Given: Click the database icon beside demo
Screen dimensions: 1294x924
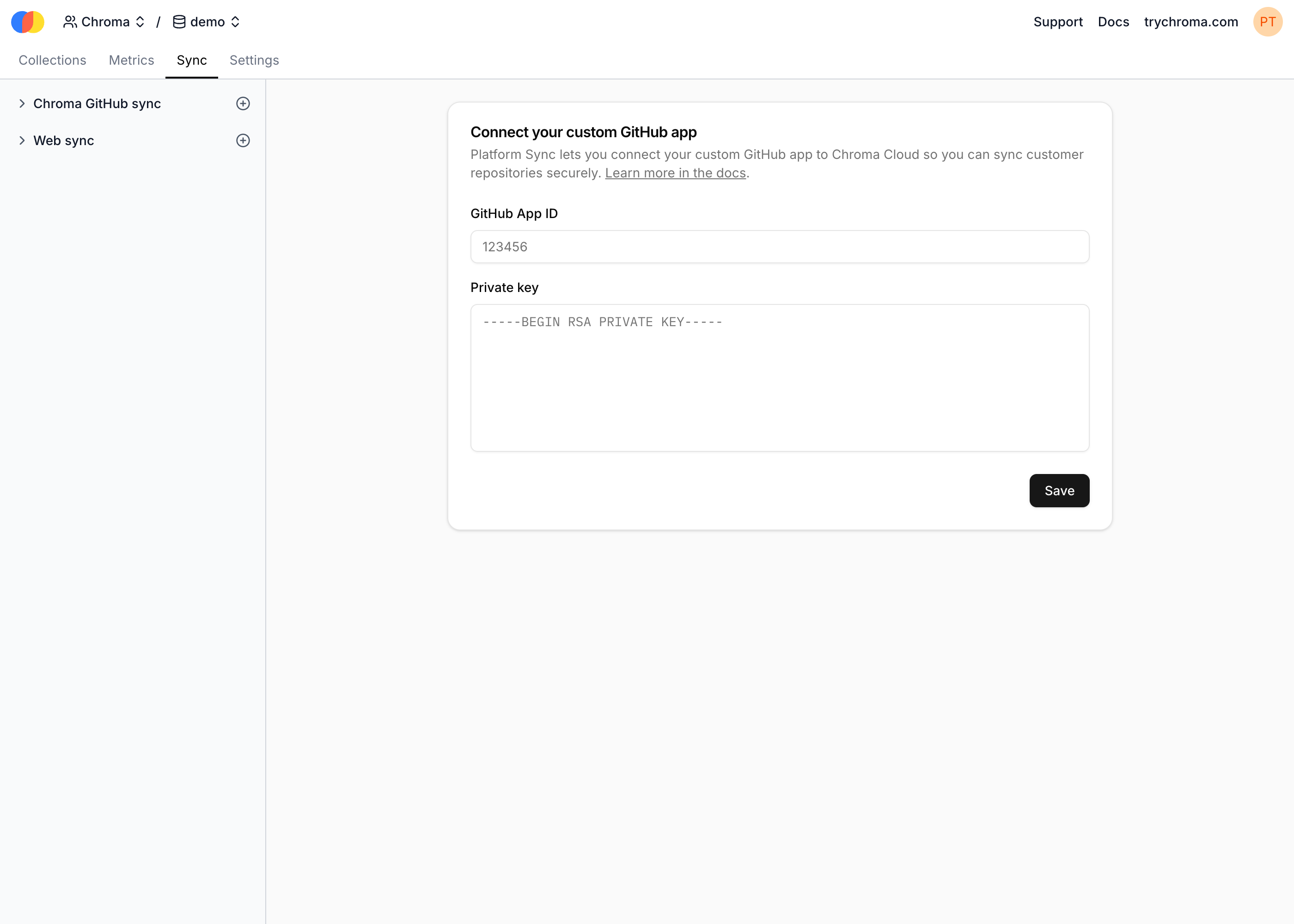Looking at the screenshot, I should [179, 22].
